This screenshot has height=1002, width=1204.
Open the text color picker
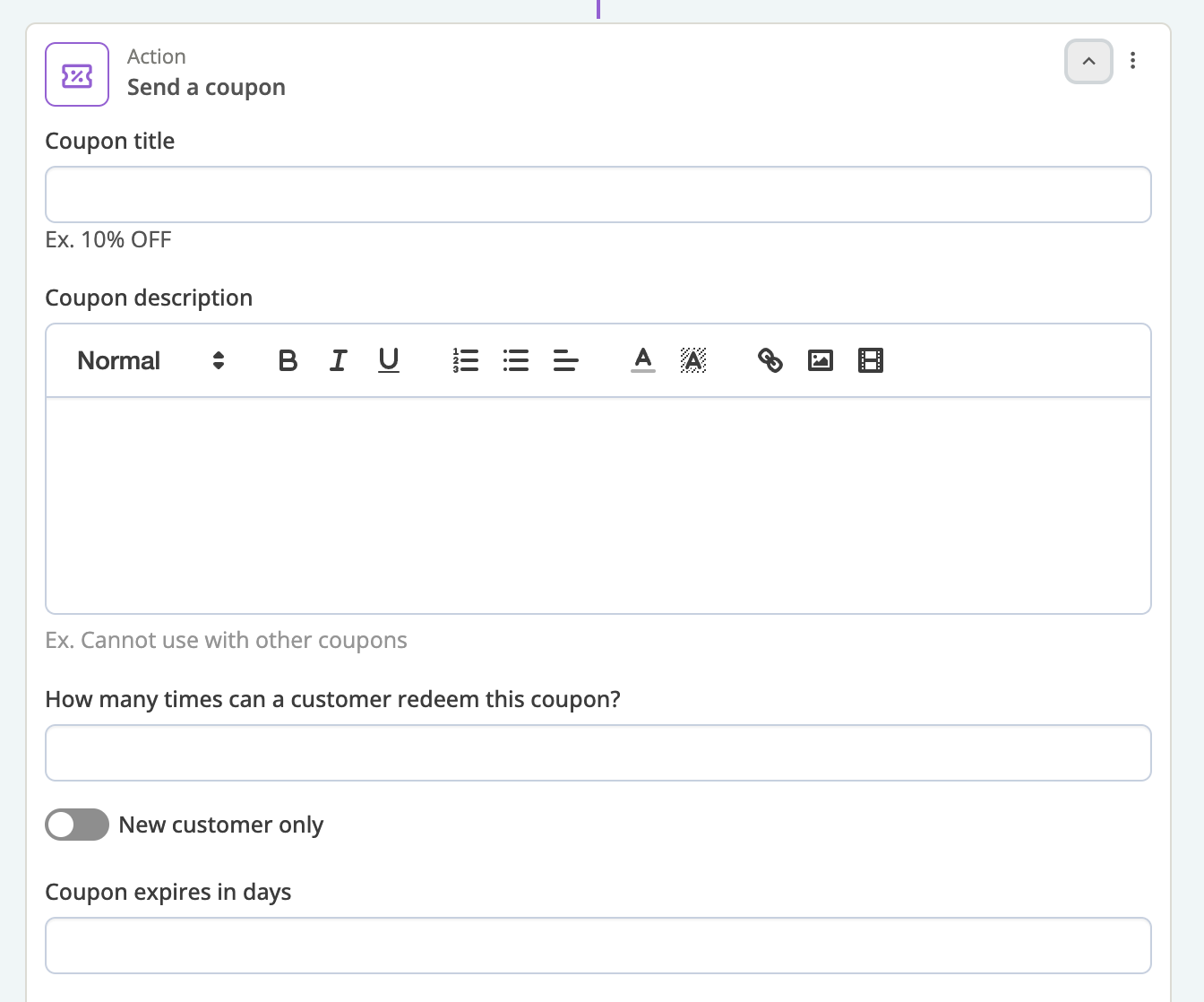tap(643, 360)
